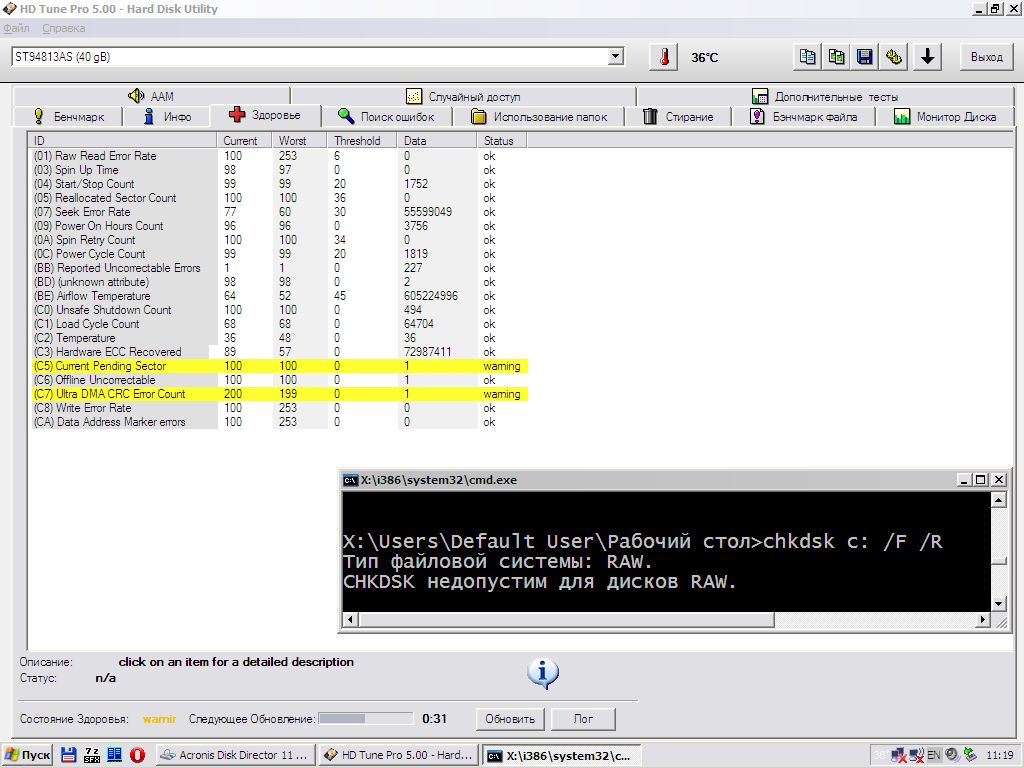Viewport: 1024px width, 768px height.
Task: Click the cmd.exe taskbar button
Action: pos(562,756)
